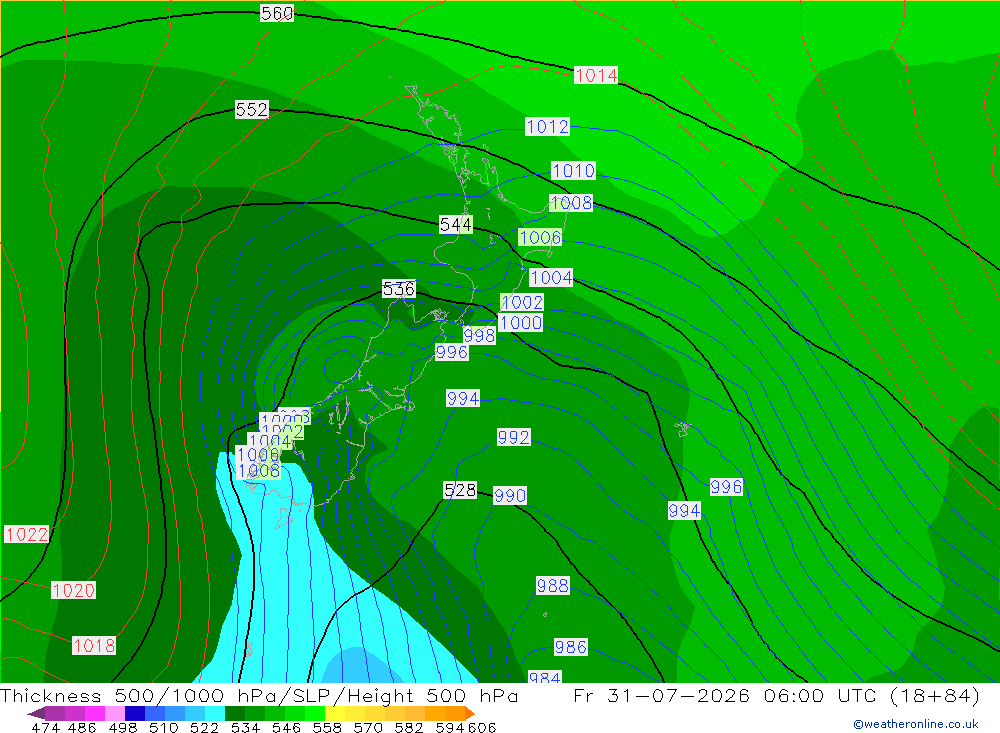Select the 990 isobar label

click(x=510, y=496)
